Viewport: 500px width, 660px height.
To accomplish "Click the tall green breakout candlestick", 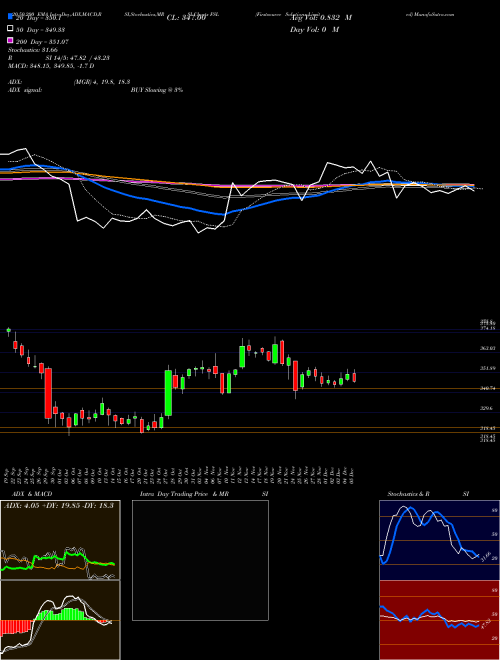I will coord(168,393).
